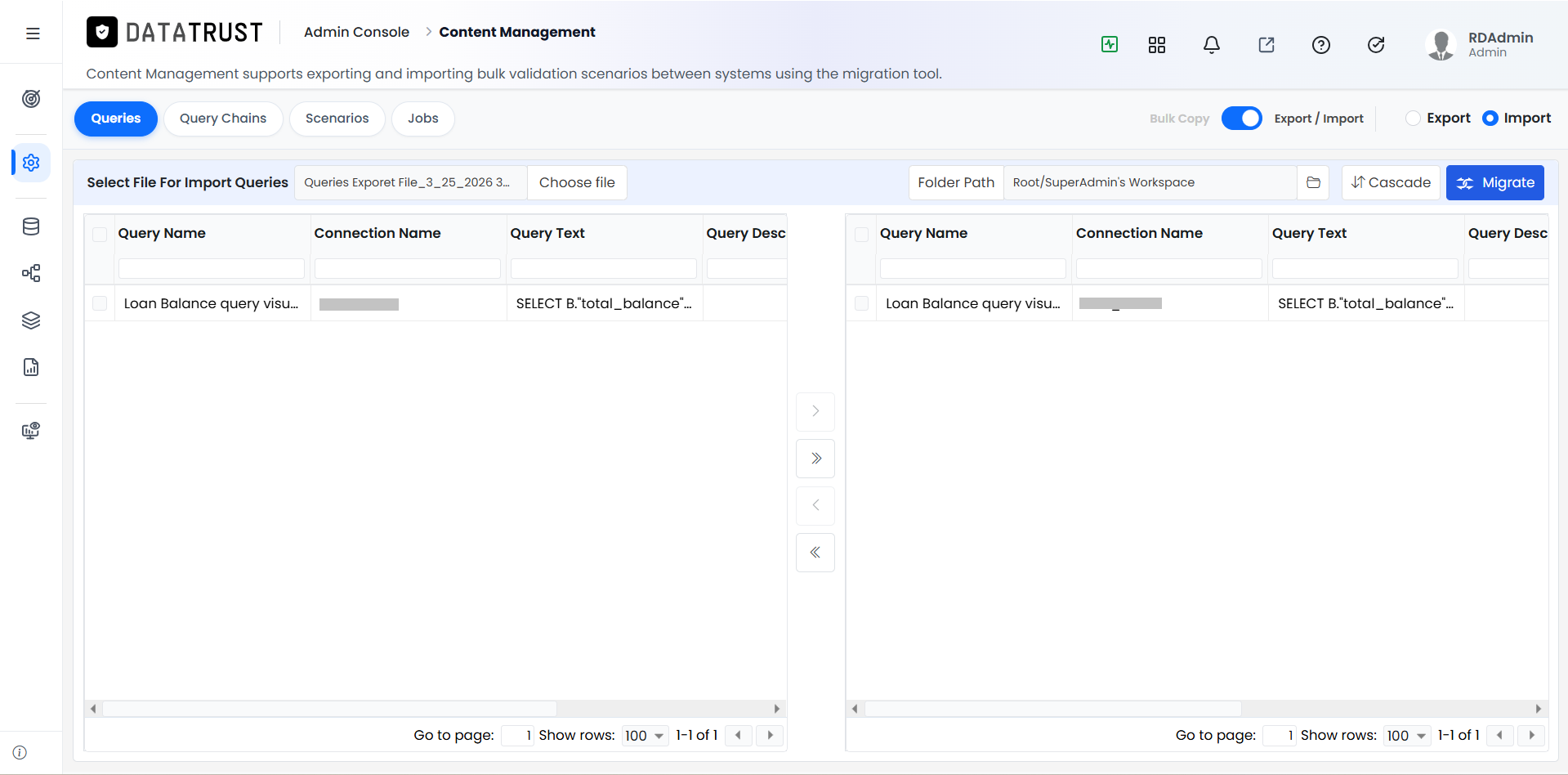
Task: Go to Admin Console breadcrumb
Action: [x=356, y=32]
